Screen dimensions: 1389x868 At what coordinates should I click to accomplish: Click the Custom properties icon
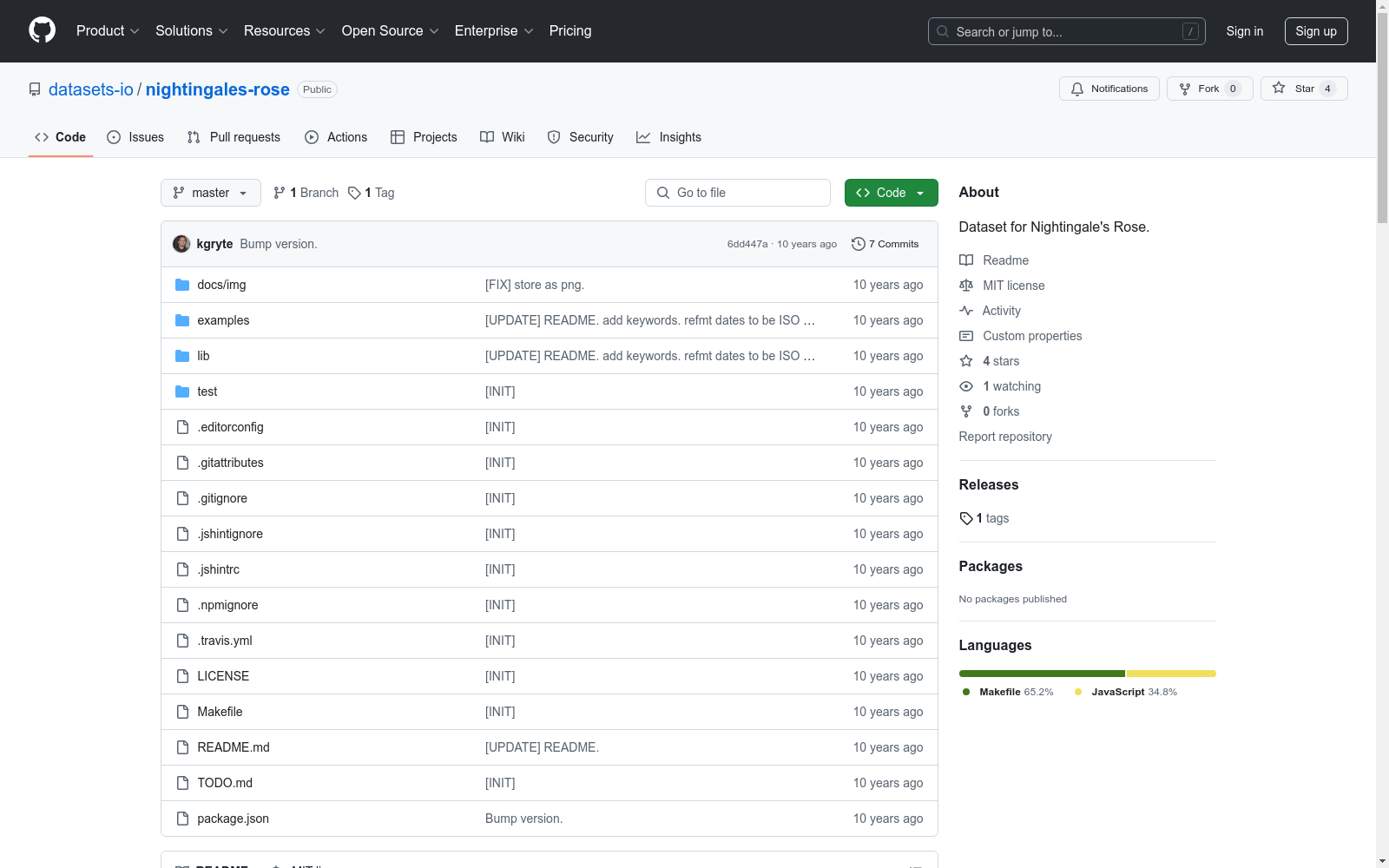point(966,336)
